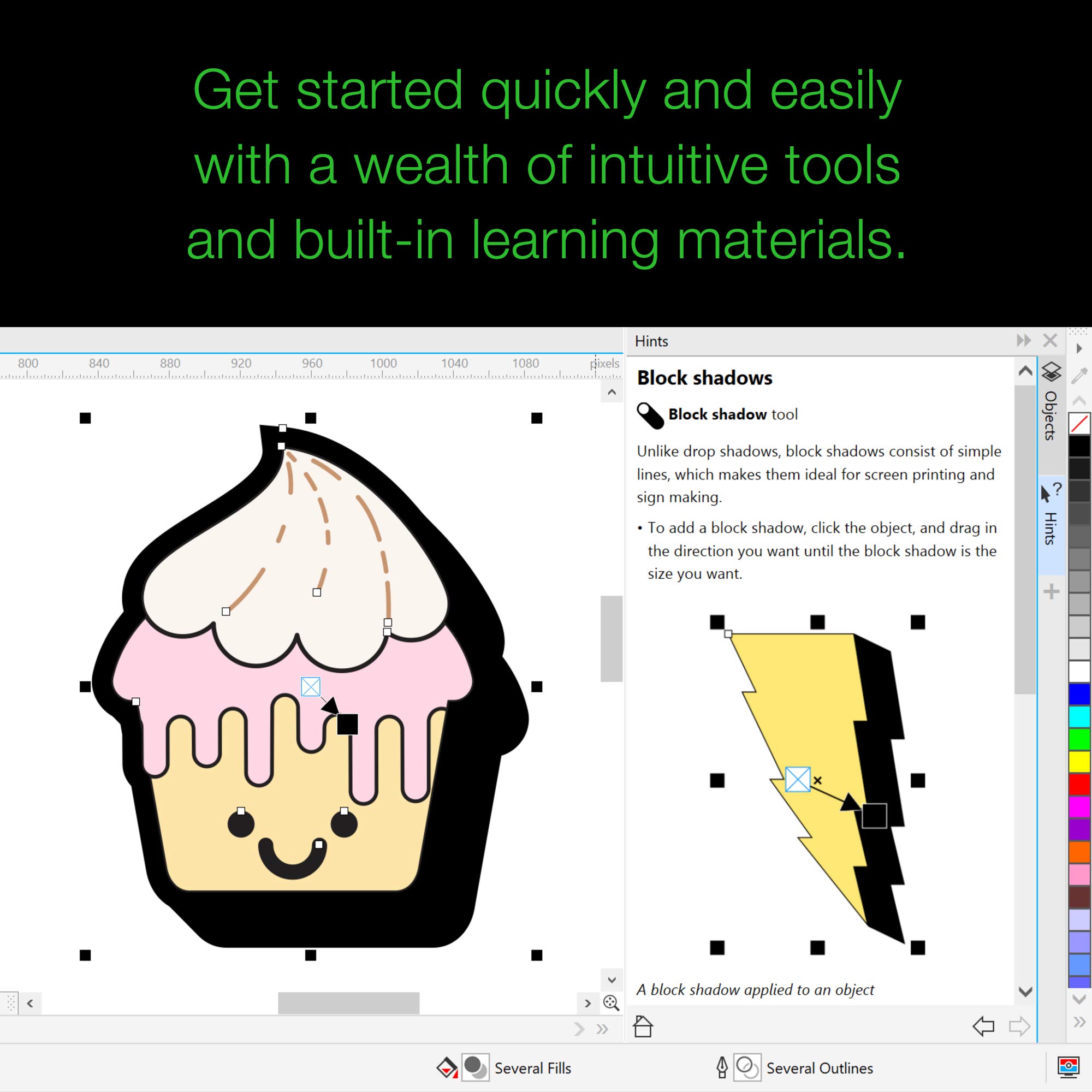Click the Hints panel vertical scrollbar thumb
This screenshot has height=1092, width=1092.
point(1025,539)
